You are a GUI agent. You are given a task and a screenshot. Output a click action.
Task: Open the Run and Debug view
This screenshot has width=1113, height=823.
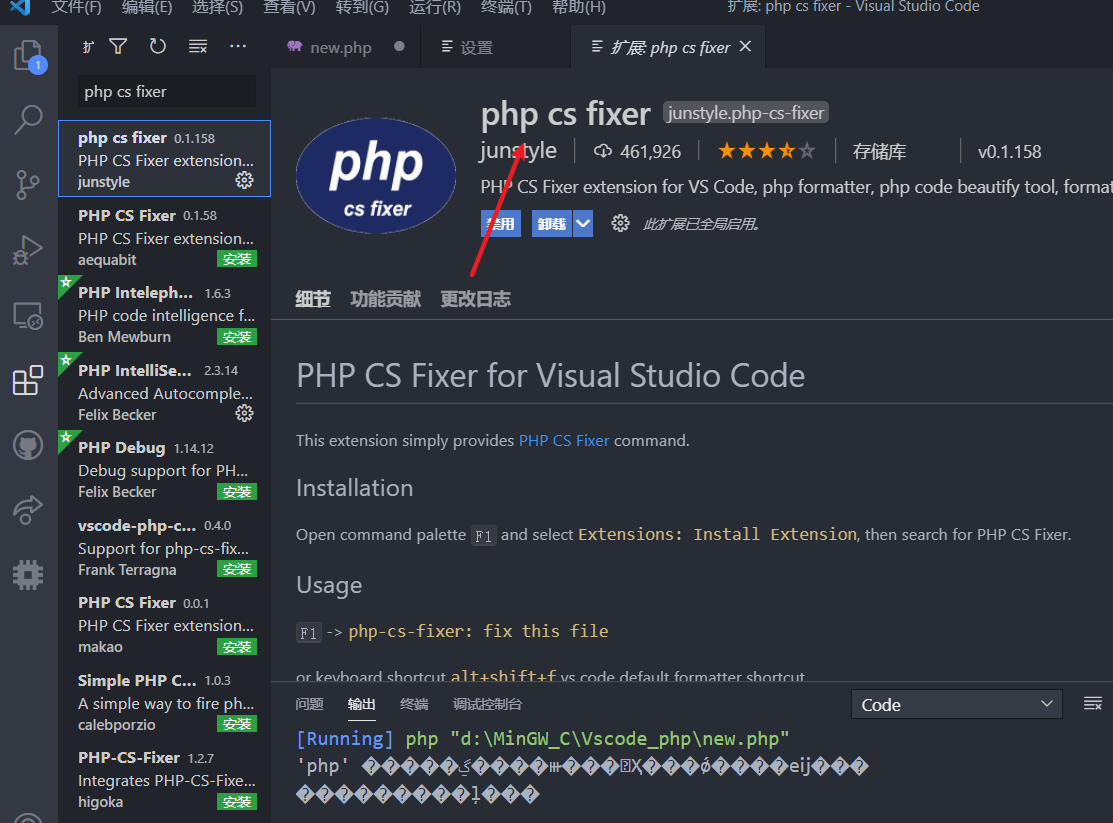click(28, 249)
